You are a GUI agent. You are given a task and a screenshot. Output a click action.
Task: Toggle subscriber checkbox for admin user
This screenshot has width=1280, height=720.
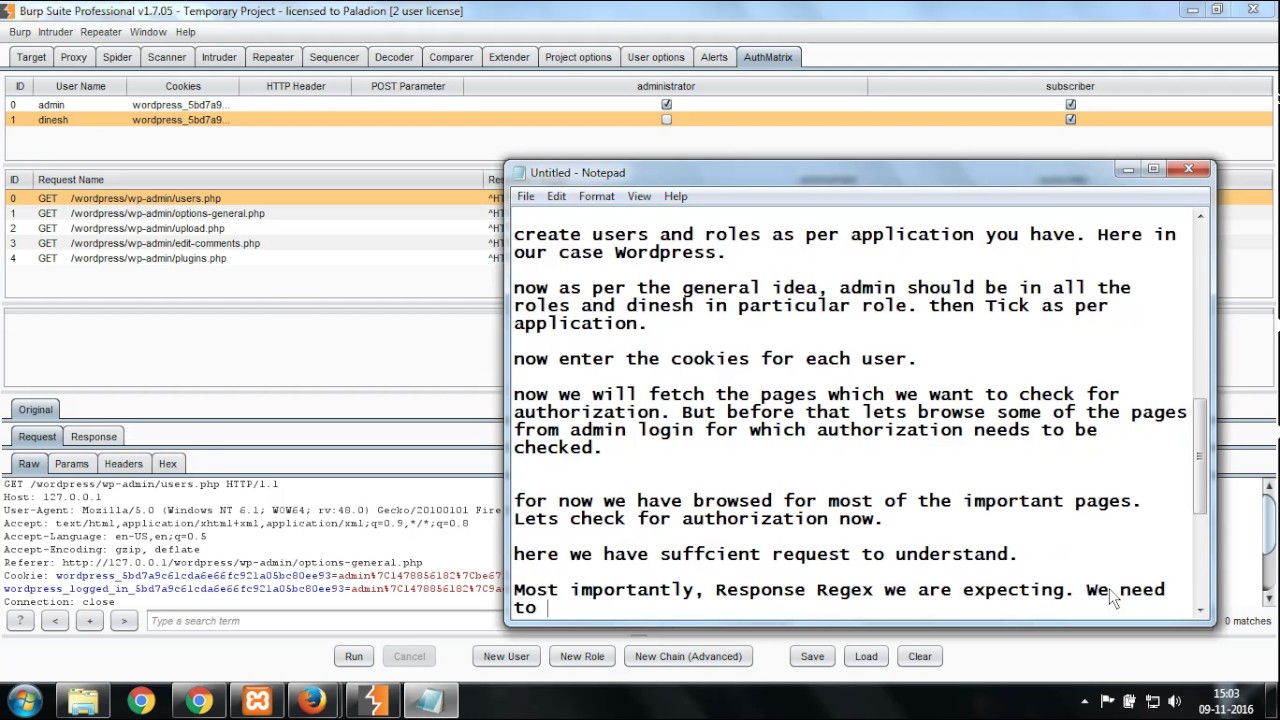pos(1070,104)
